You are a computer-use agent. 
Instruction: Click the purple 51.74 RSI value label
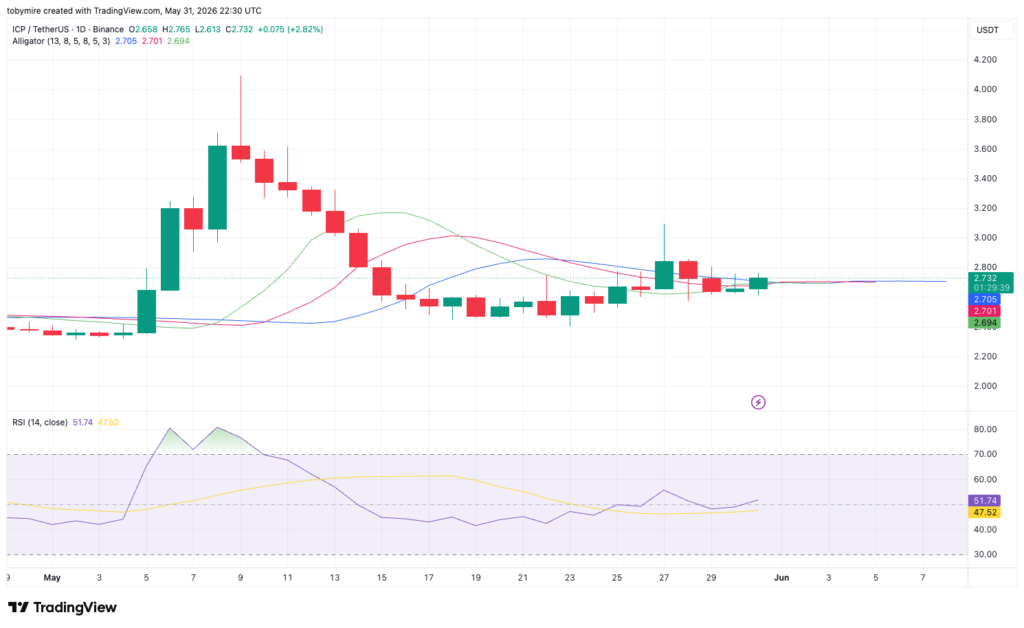984,501
